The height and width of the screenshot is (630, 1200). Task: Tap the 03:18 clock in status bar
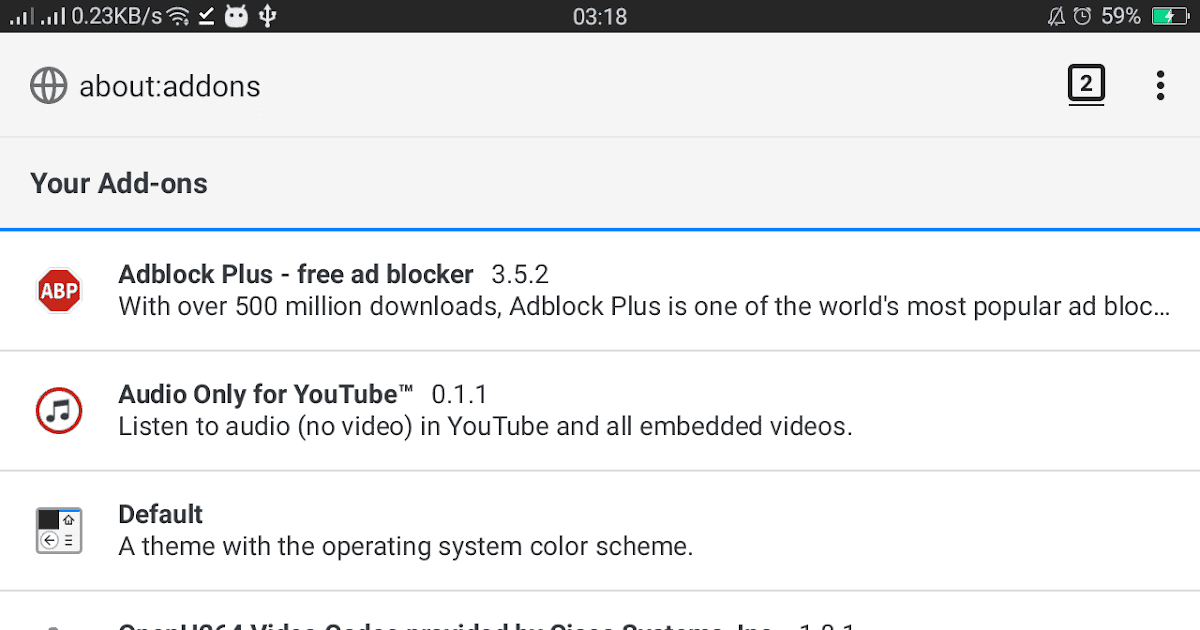pos(600,16)
